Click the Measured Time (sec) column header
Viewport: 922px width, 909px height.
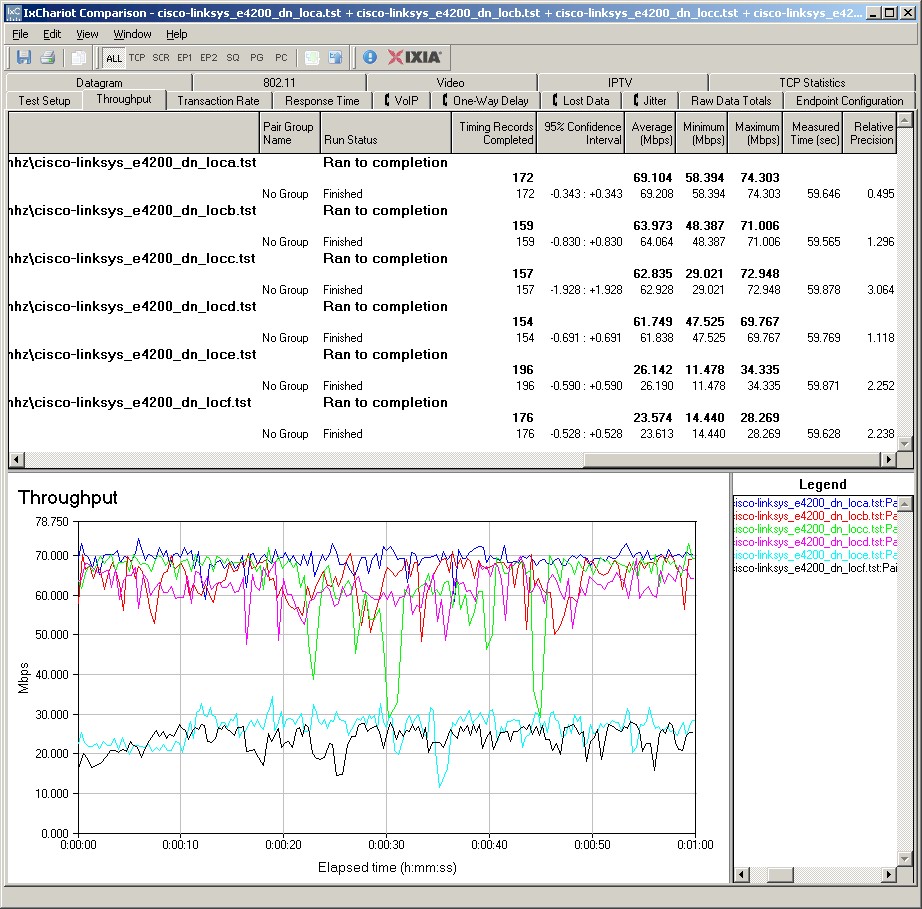click(x=813, y=133)
